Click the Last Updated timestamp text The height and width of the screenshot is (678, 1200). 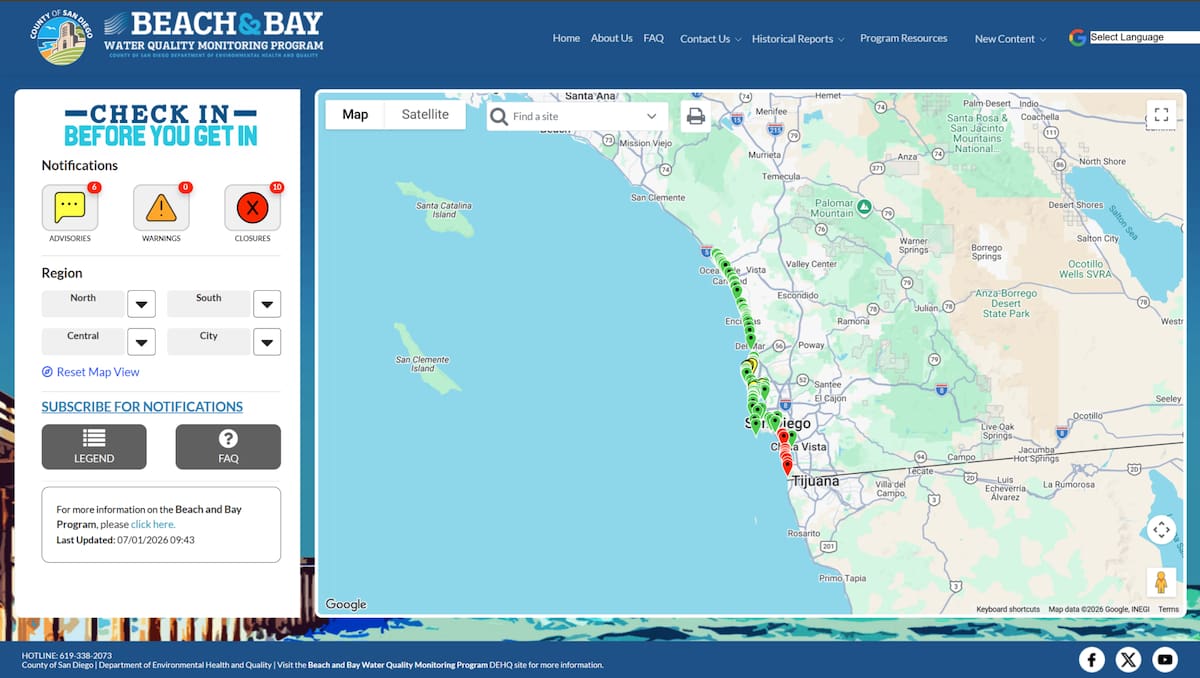coord(126,540)
